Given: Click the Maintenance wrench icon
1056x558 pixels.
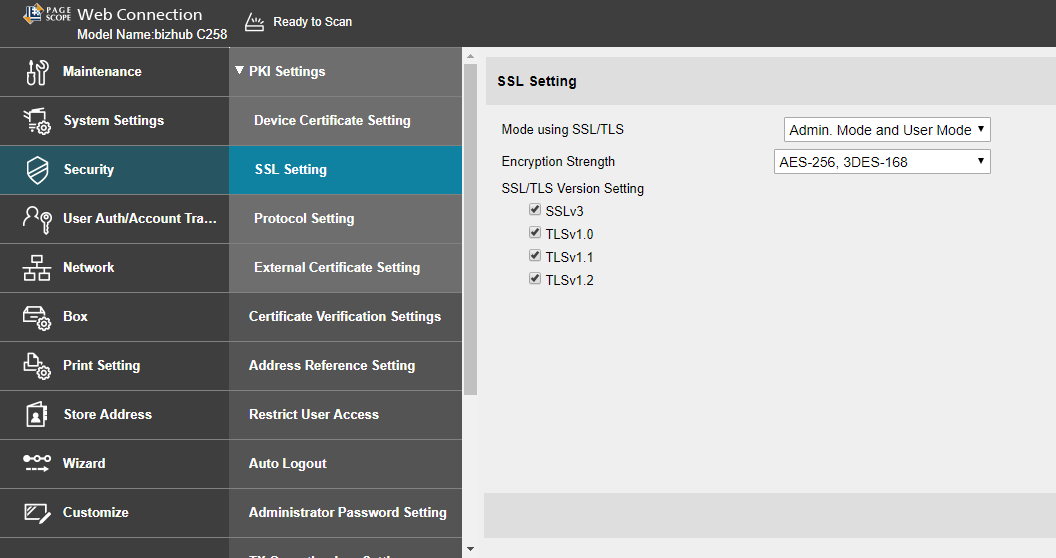Looking at the screenshot, I should click(37, 72).
